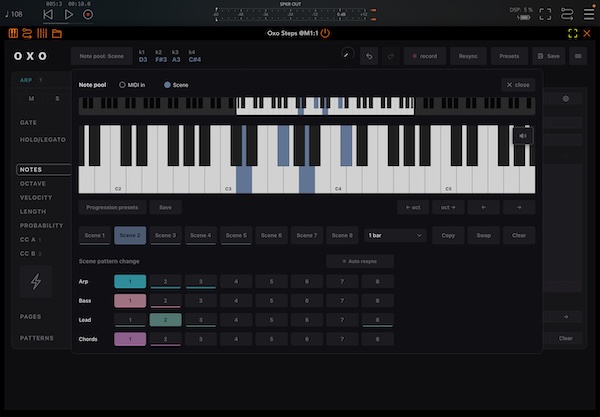Open the main hamburger menu
This screenshot has width=600, height=417.
pyautogui.click(x=589, y=14)
